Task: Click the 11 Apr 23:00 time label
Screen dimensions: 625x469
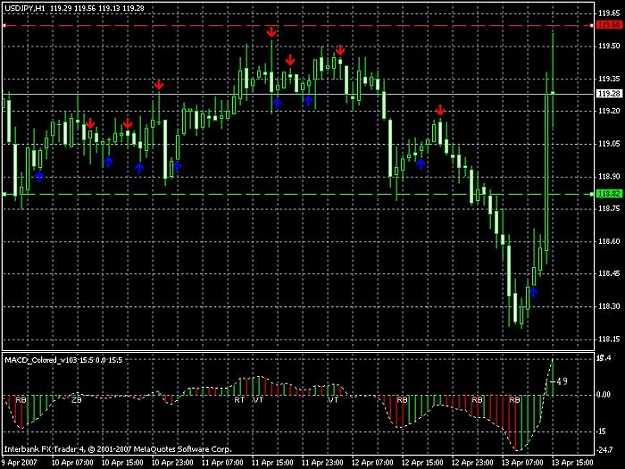Action: click(x=322, y=463)
